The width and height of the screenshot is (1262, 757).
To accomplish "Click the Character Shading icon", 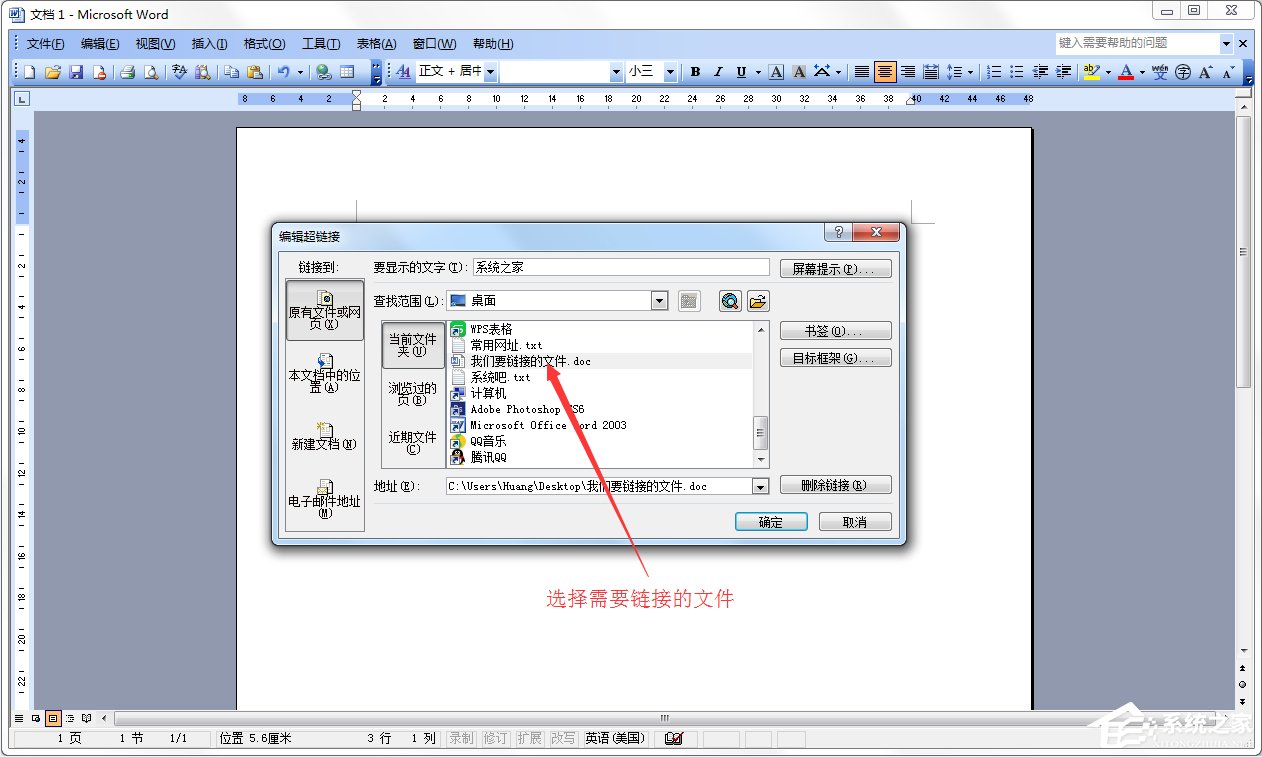I will click(800, 72).
